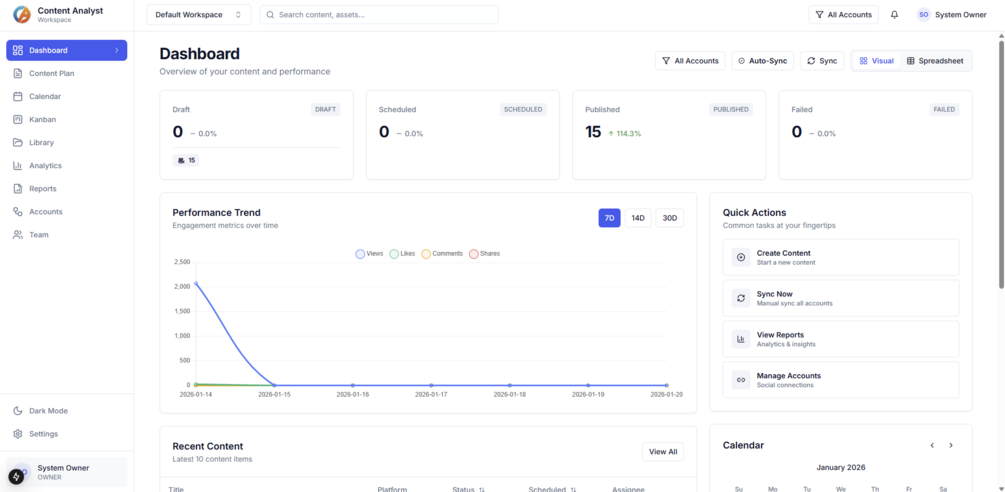The height and width of the screenshot is (492, 1005).
Task: Click the Create Content plus icon
Action: (741, 258)
